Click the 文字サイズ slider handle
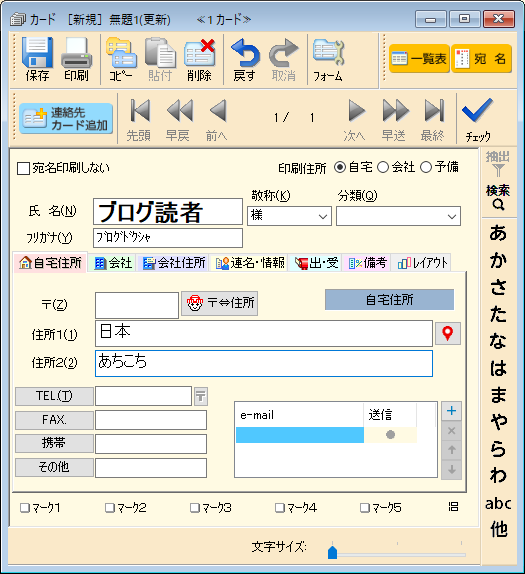The height and width of the screenshot is (574, 525). coord(332,552)
